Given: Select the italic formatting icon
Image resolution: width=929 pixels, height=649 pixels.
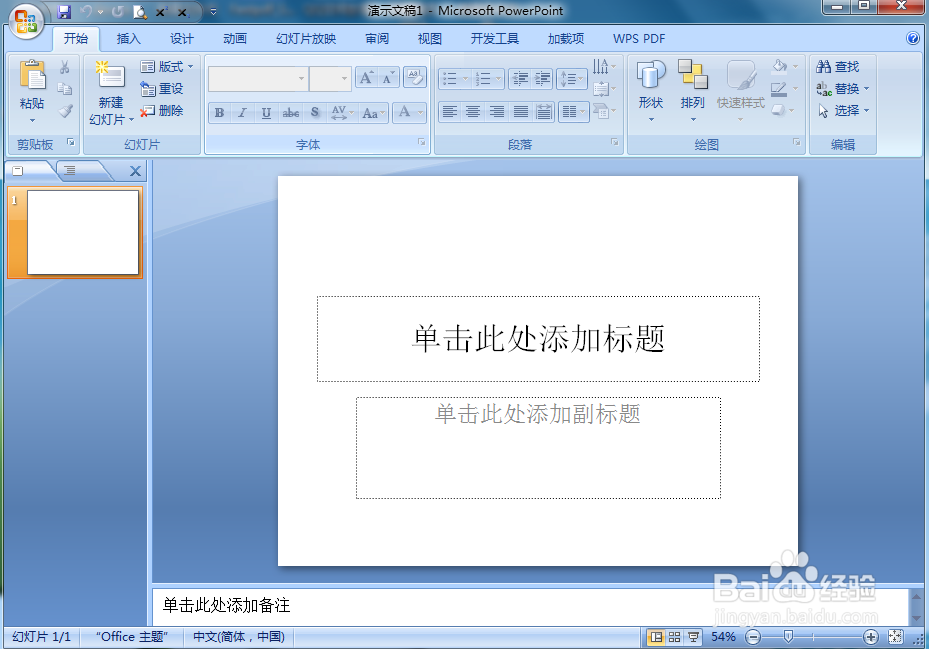Looking at the screenshot, I should click(243, 112).
